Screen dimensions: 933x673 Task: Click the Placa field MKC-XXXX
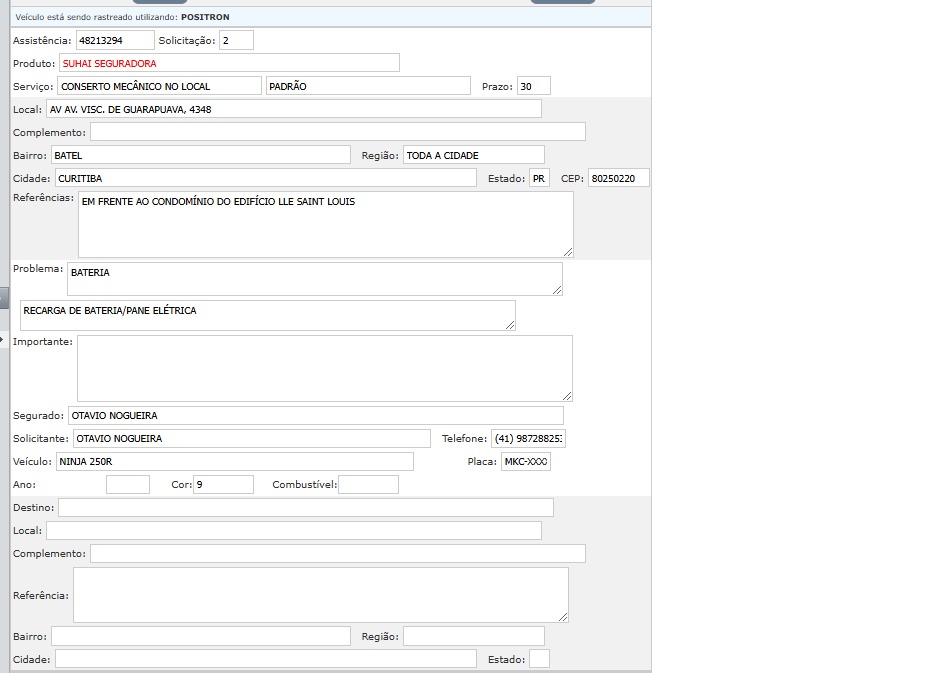[526, 461]
